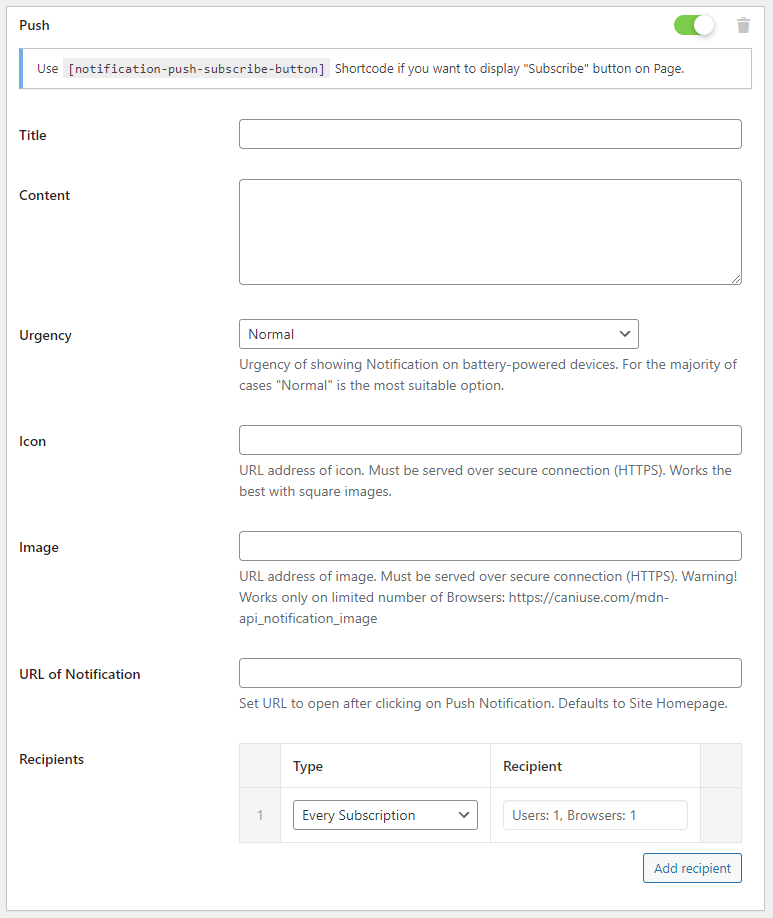Disable the Push carrier toggle
The width and height of the screenshot is (773, 918).
tap(694, 25)
